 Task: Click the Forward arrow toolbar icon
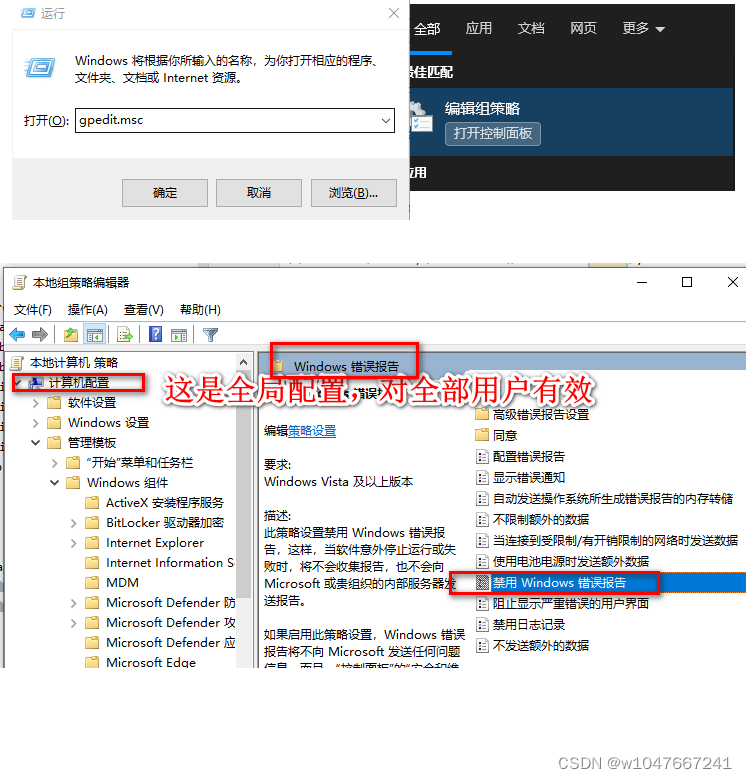pyautogui.click(x=40, y=334)
